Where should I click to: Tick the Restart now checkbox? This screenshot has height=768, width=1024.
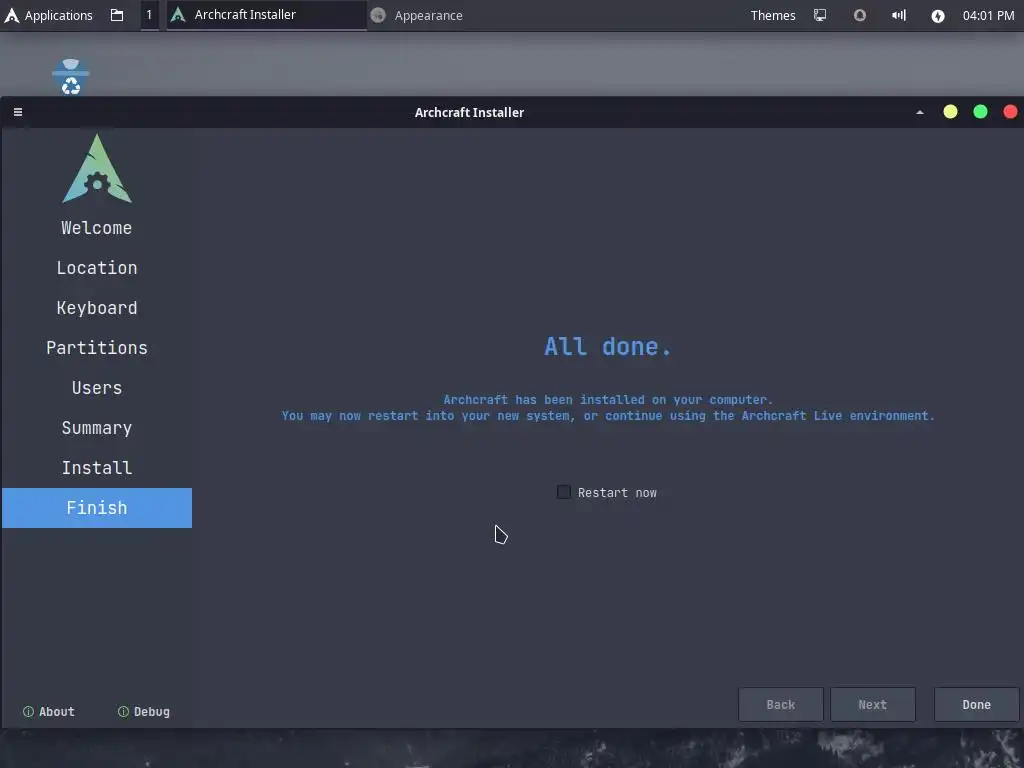pyautogui.click(x=564, y=492)
